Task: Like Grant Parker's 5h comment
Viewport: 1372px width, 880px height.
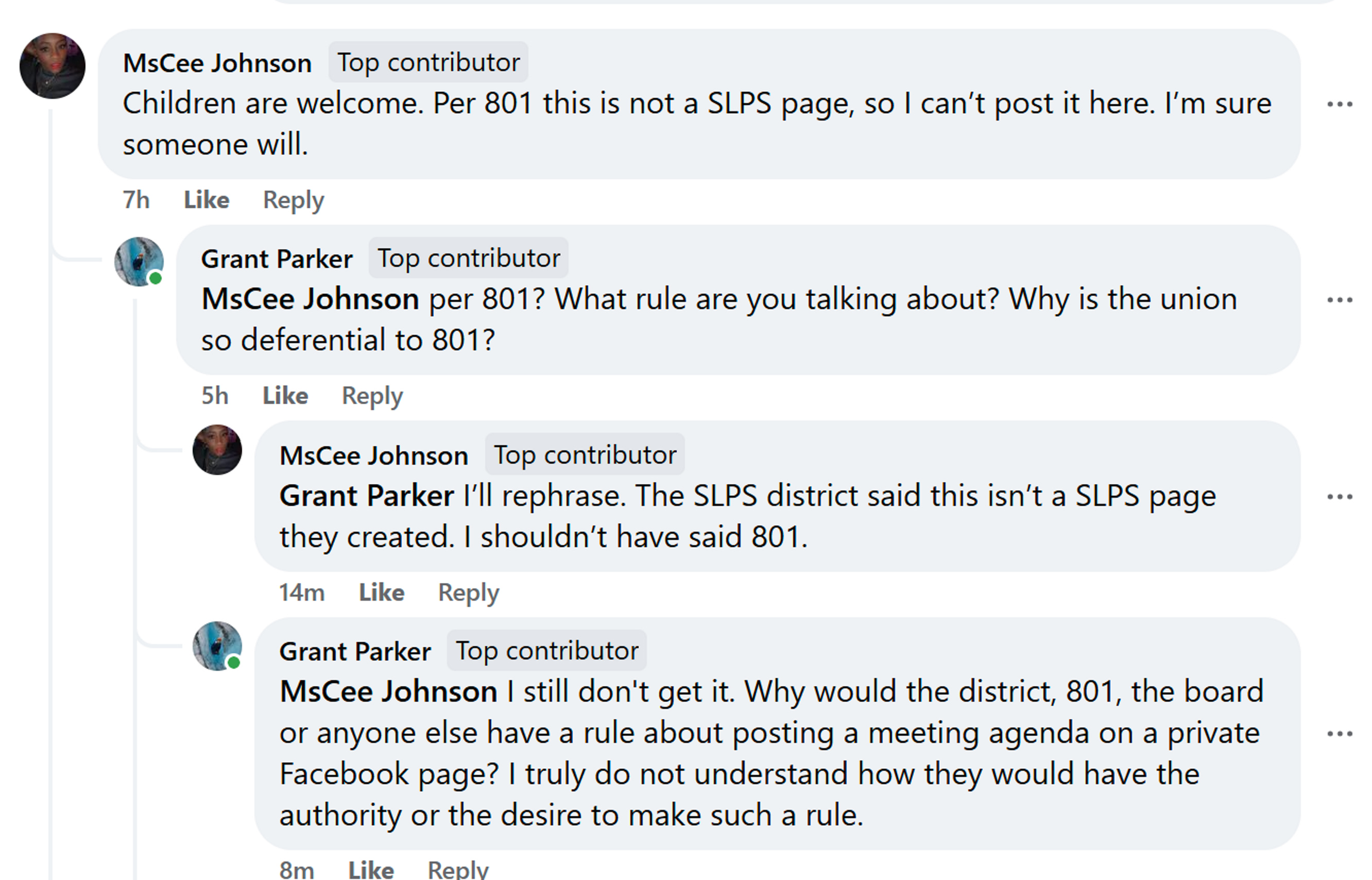Action: pyautogui.click(x=285, y=396)
